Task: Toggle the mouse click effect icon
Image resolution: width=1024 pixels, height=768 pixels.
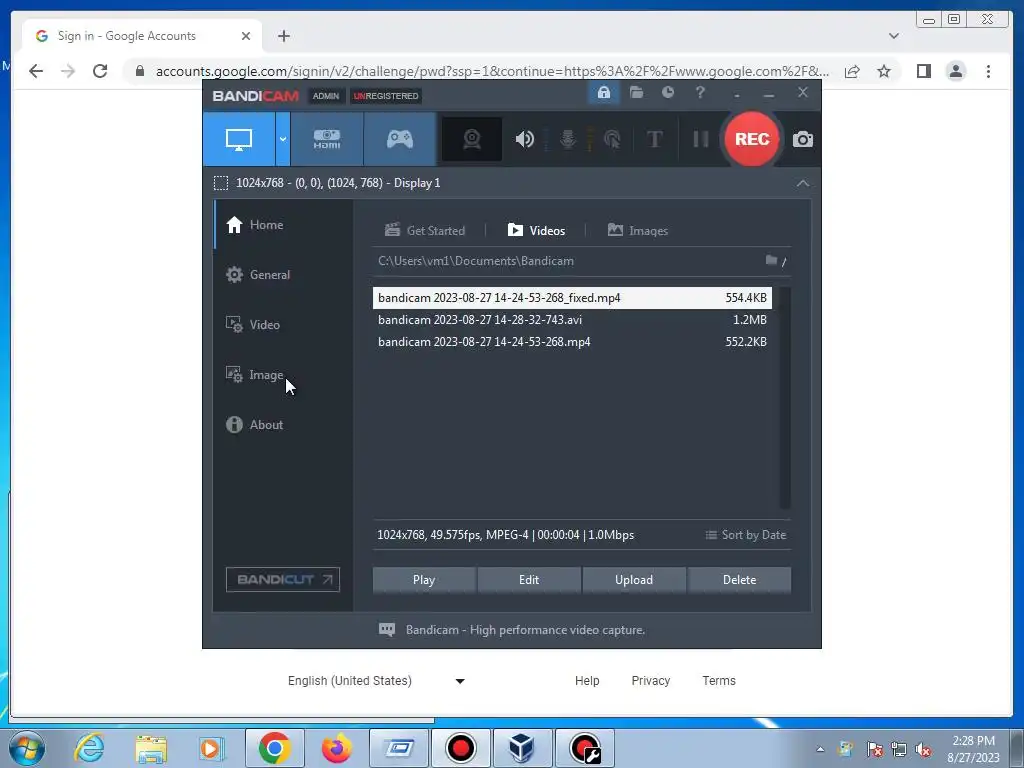Action: point(612,139)
